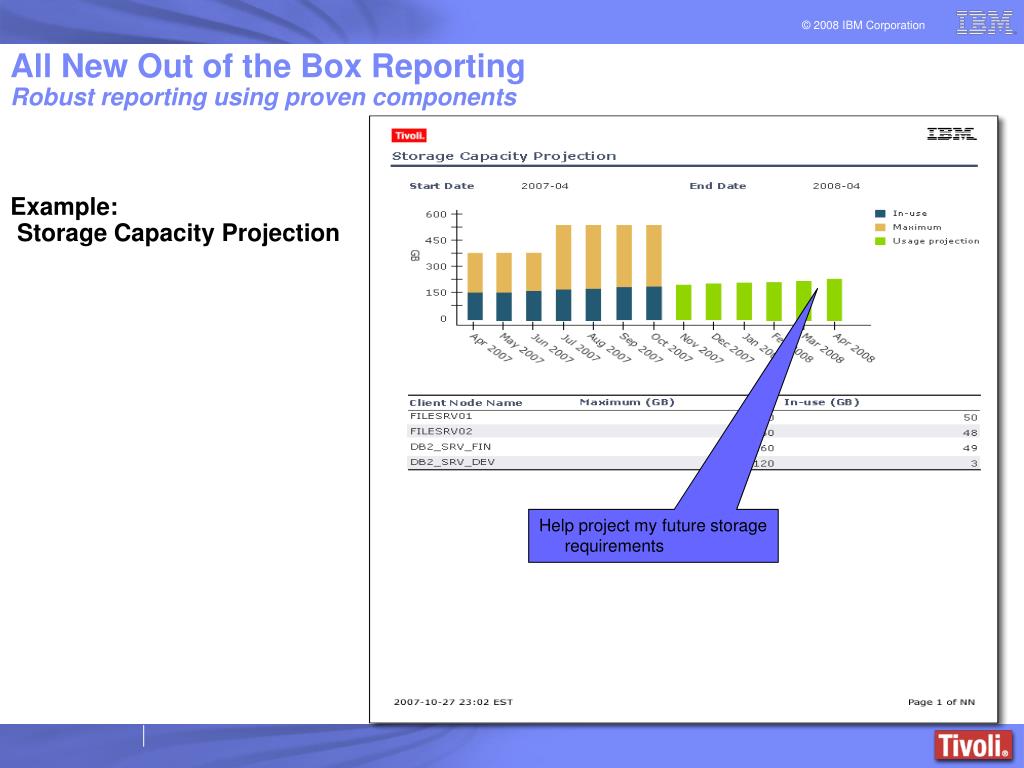Click the Apr 2007 stacked bar
1024x768 pixels.
pos(475,286)
